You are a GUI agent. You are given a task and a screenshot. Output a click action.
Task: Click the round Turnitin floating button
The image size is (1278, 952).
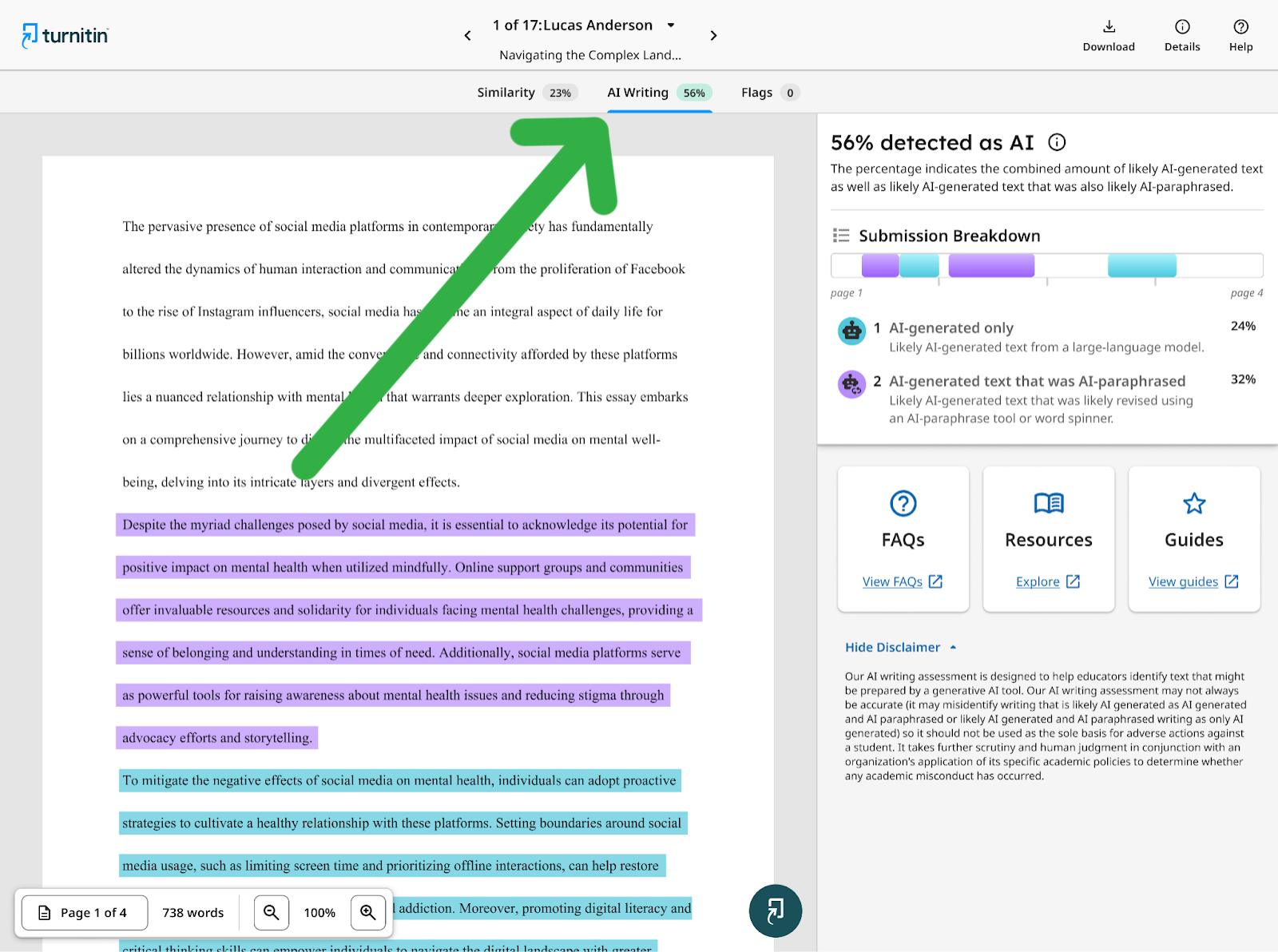(775, 910)
